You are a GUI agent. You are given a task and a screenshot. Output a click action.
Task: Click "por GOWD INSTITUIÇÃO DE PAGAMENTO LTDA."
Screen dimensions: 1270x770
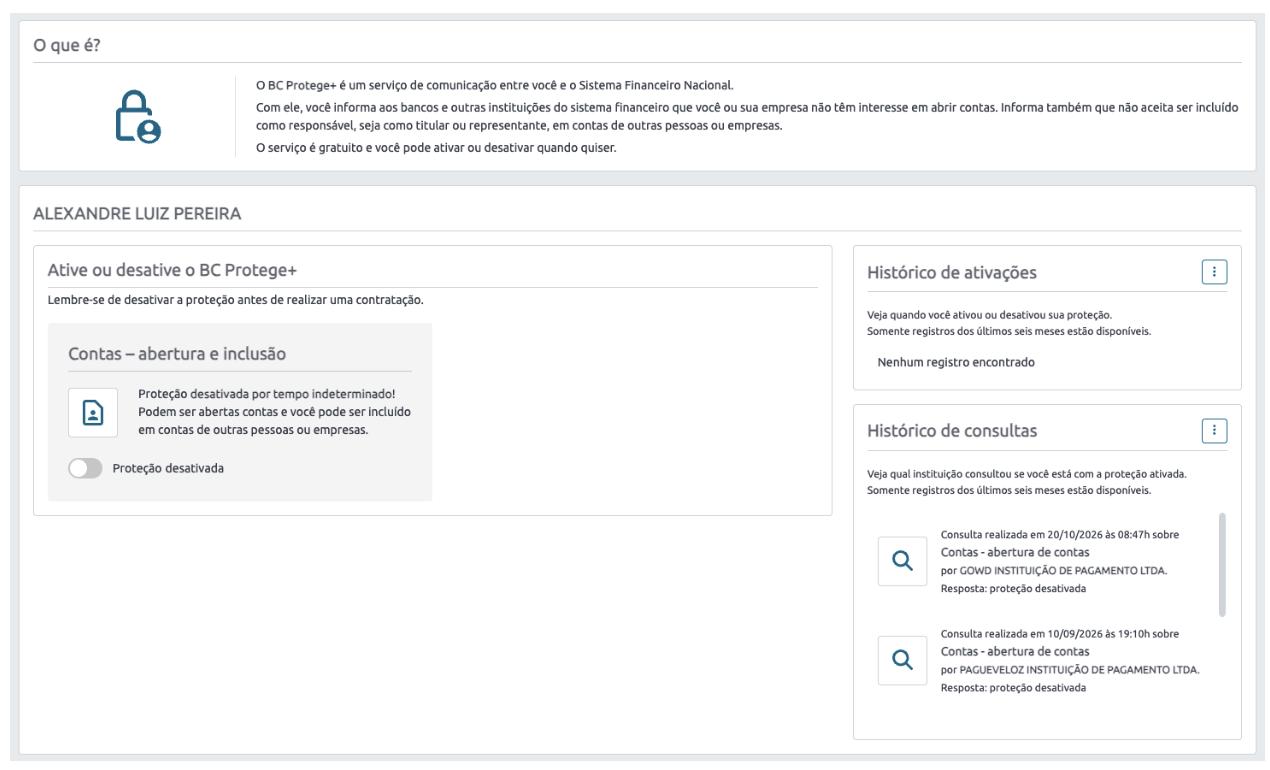[x=1055, y=570]
